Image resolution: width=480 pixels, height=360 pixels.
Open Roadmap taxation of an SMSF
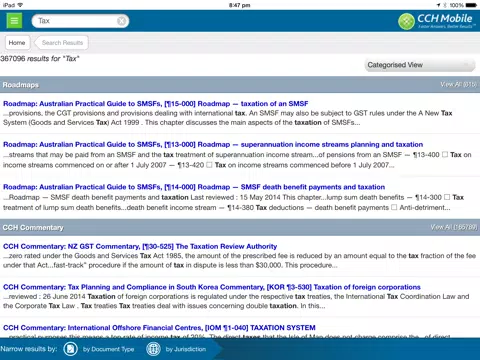156,104
